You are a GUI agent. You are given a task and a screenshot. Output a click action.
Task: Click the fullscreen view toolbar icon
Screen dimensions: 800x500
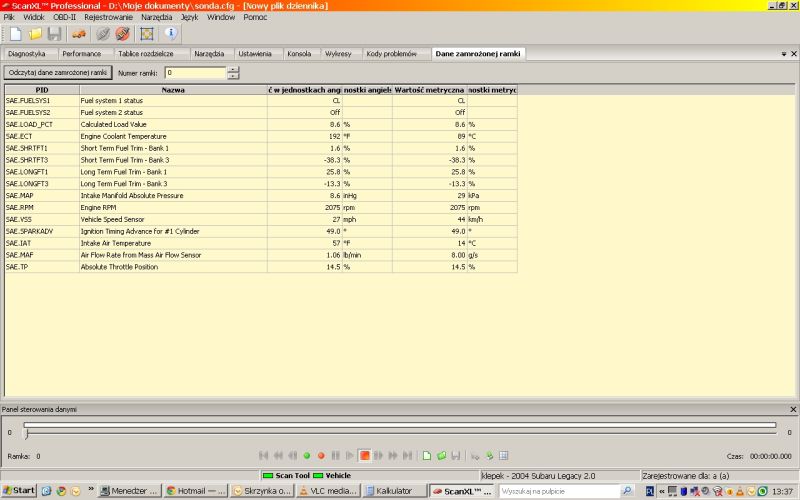(147, 34)
